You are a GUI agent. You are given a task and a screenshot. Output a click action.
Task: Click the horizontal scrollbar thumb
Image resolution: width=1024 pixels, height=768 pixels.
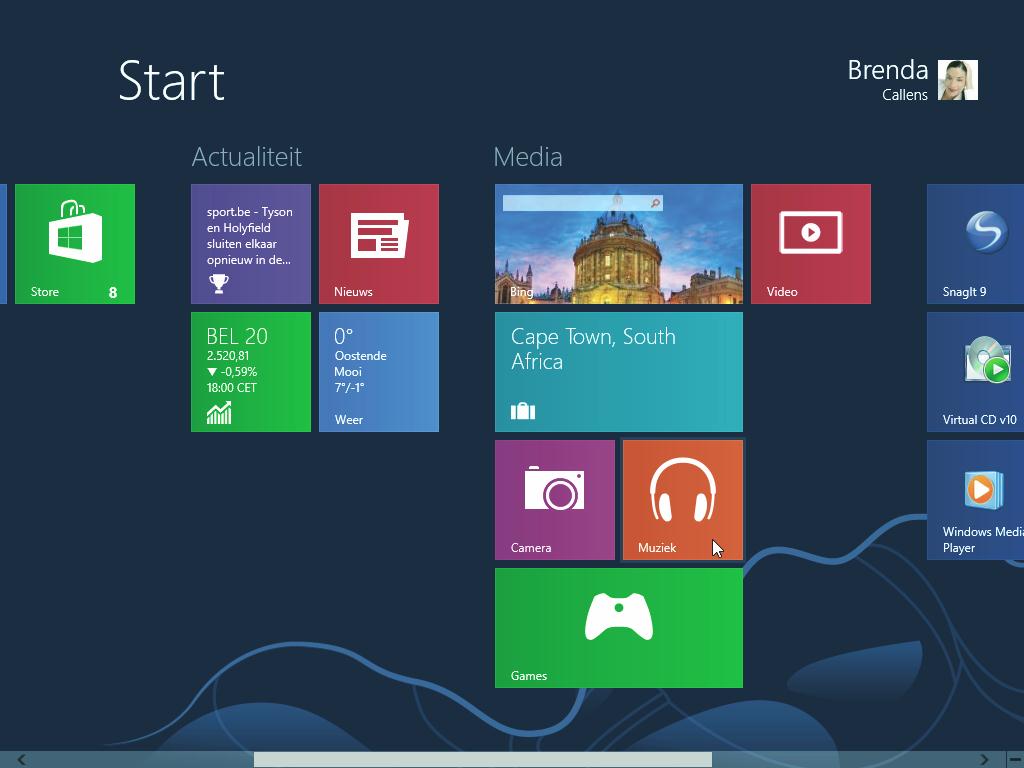coord(483,760)
